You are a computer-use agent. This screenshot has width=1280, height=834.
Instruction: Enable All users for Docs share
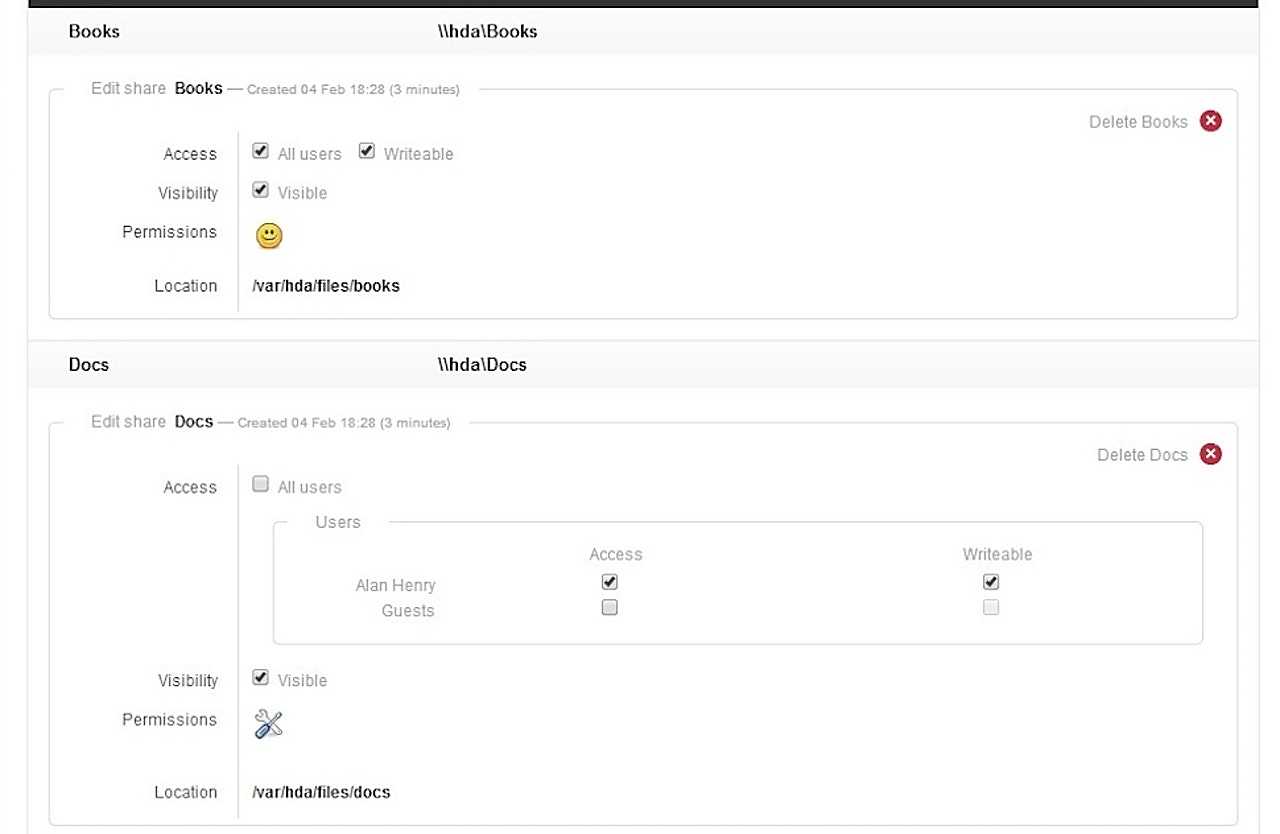click(x=261, y=485)
